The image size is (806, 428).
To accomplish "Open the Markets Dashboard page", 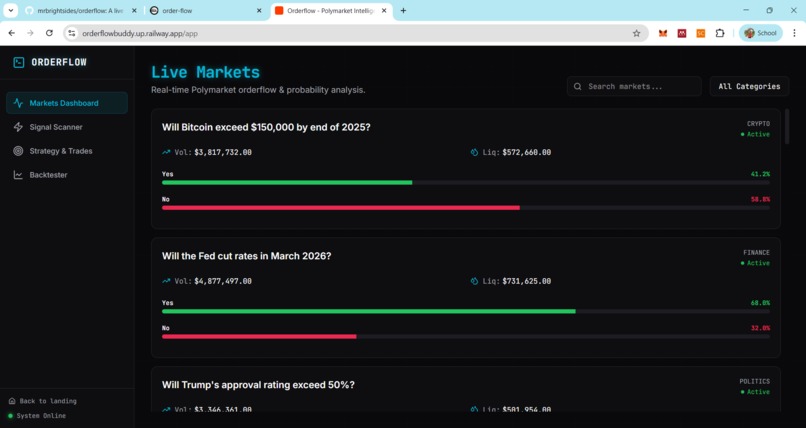I will coord(67,103).
